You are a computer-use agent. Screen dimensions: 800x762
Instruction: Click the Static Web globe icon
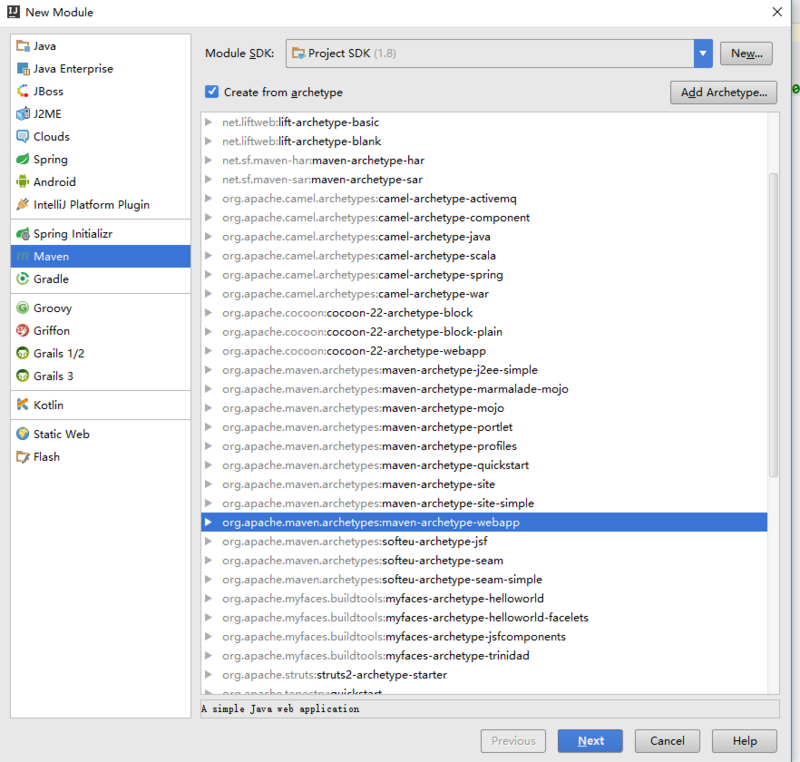[22, 434]
